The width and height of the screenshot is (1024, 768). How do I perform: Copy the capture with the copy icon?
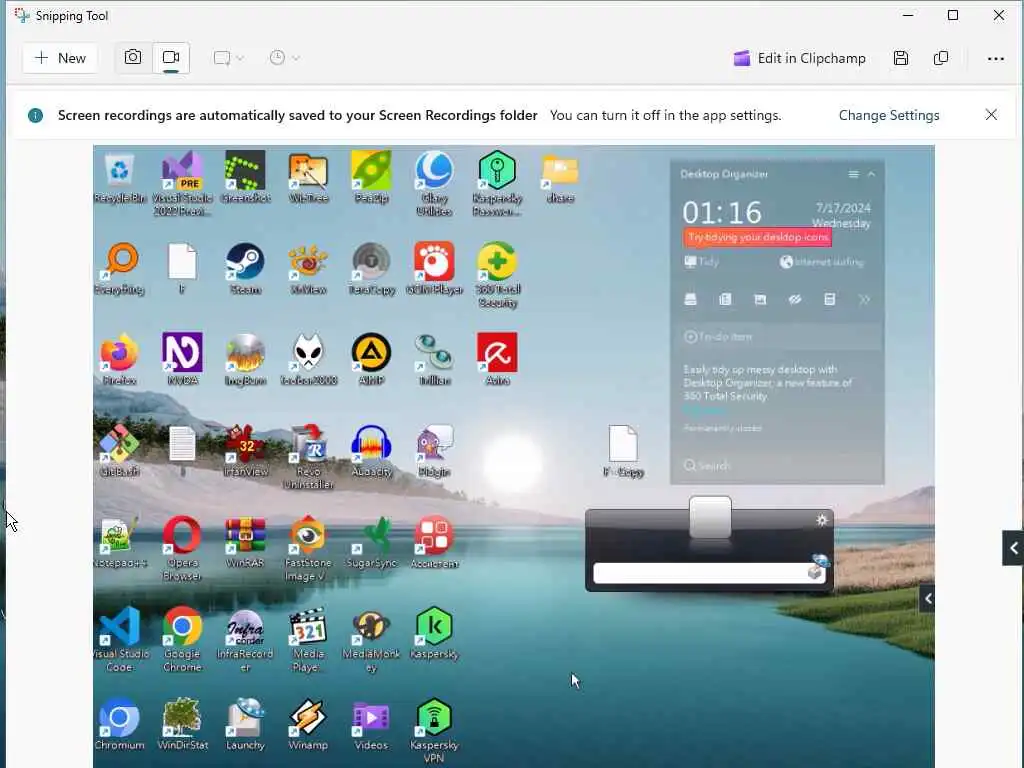(941, 58)
